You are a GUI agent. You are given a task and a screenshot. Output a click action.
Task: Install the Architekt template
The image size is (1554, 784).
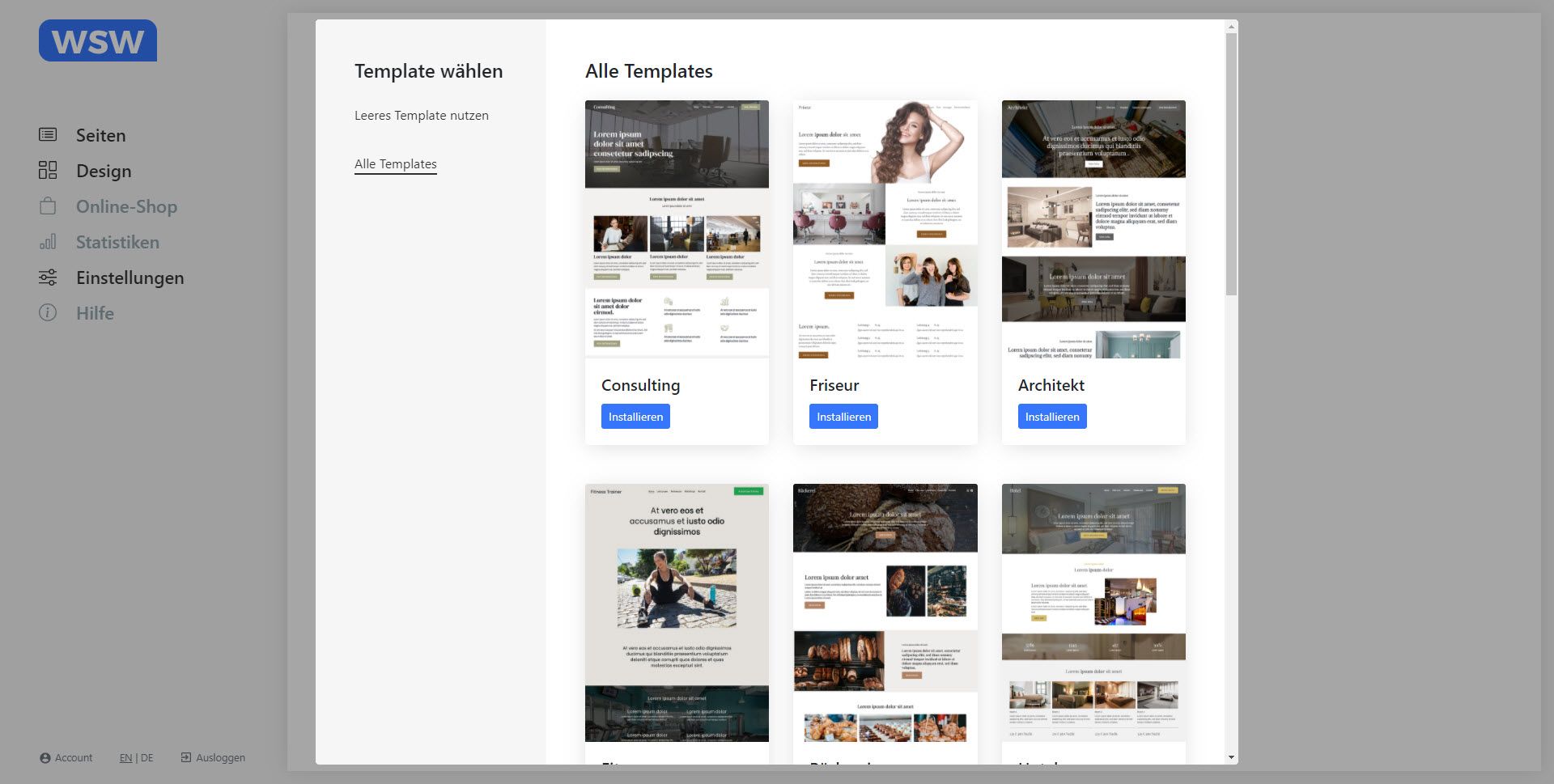1051,417
